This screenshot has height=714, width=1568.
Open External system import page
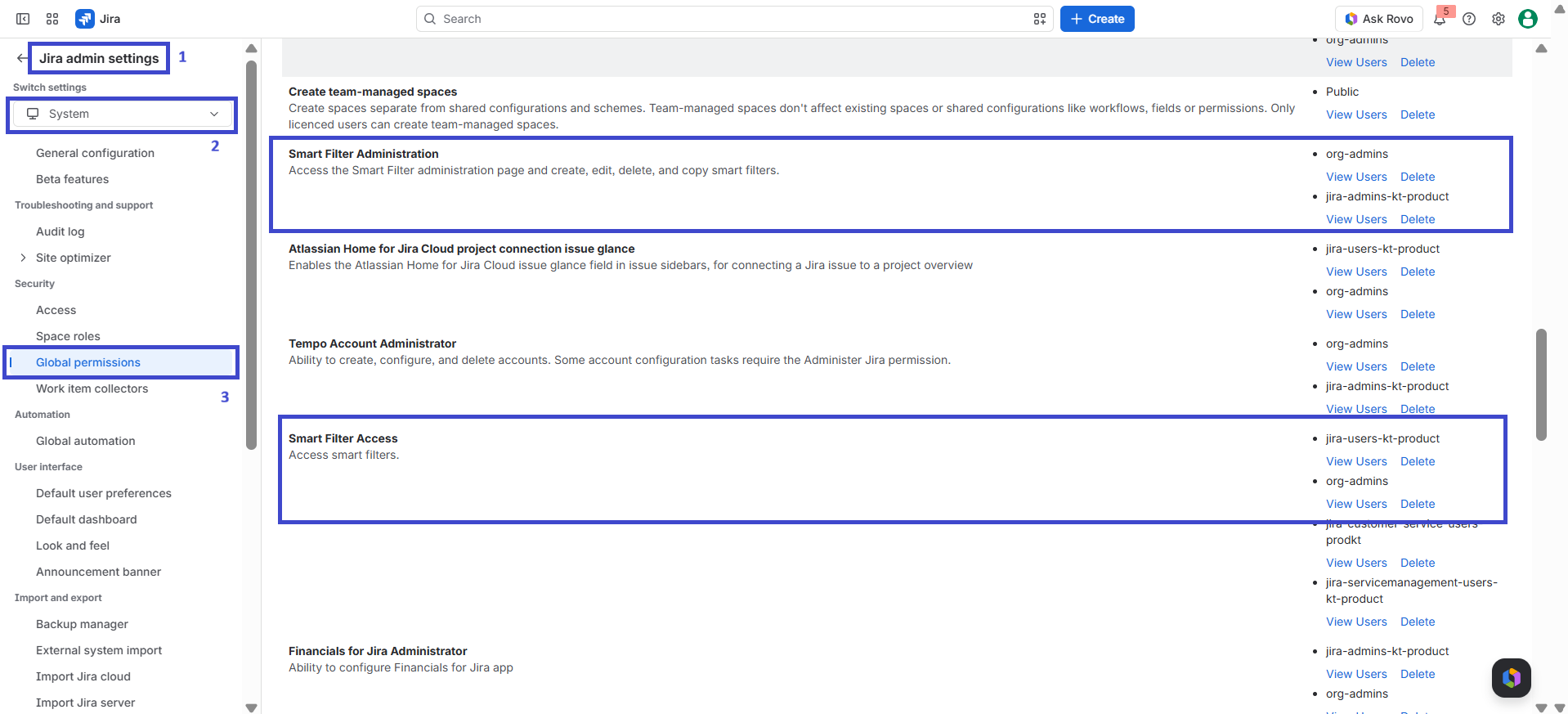click(99, 650)
